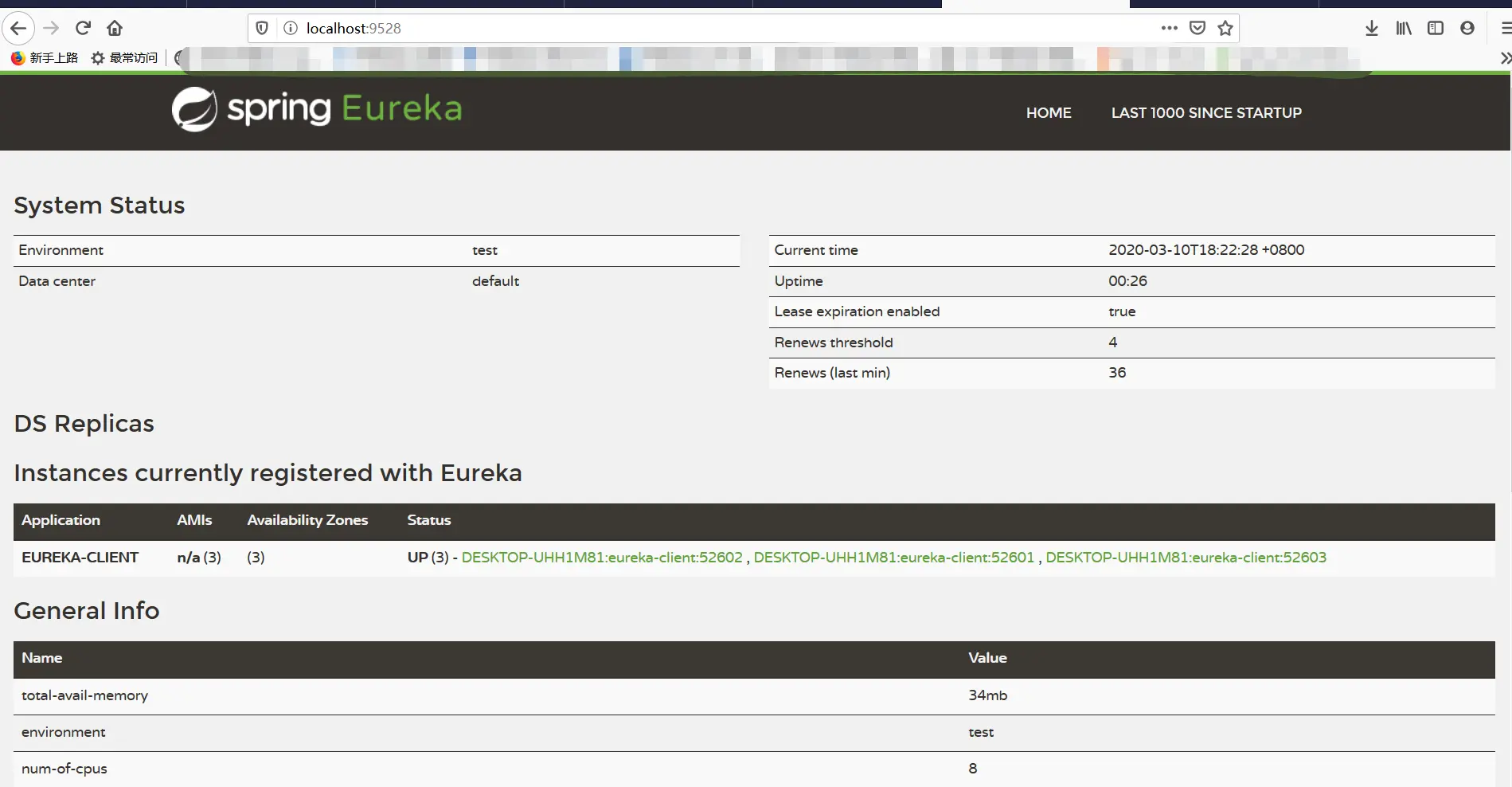Click the Renews (last min) value 36
This screenshot has width=1512, height=787.
click(1117, 373)
